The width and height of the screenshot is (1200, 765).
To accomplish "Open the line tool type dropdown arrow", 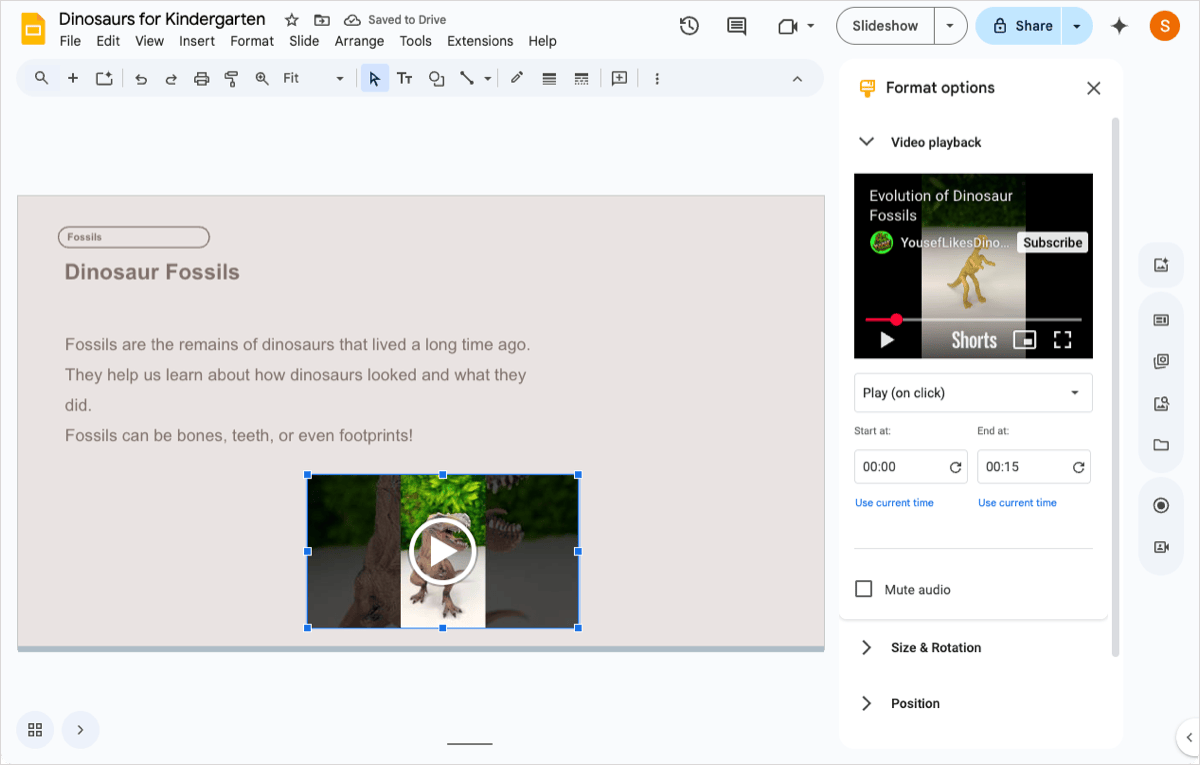I will tap(488, 78).
